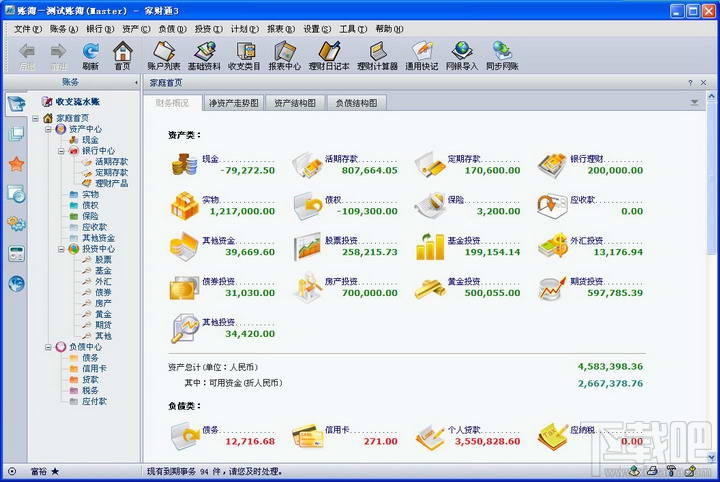Go to 首页 home toolbar icon
This screenshot has width=720, height=482.
(x=123, y=56)
